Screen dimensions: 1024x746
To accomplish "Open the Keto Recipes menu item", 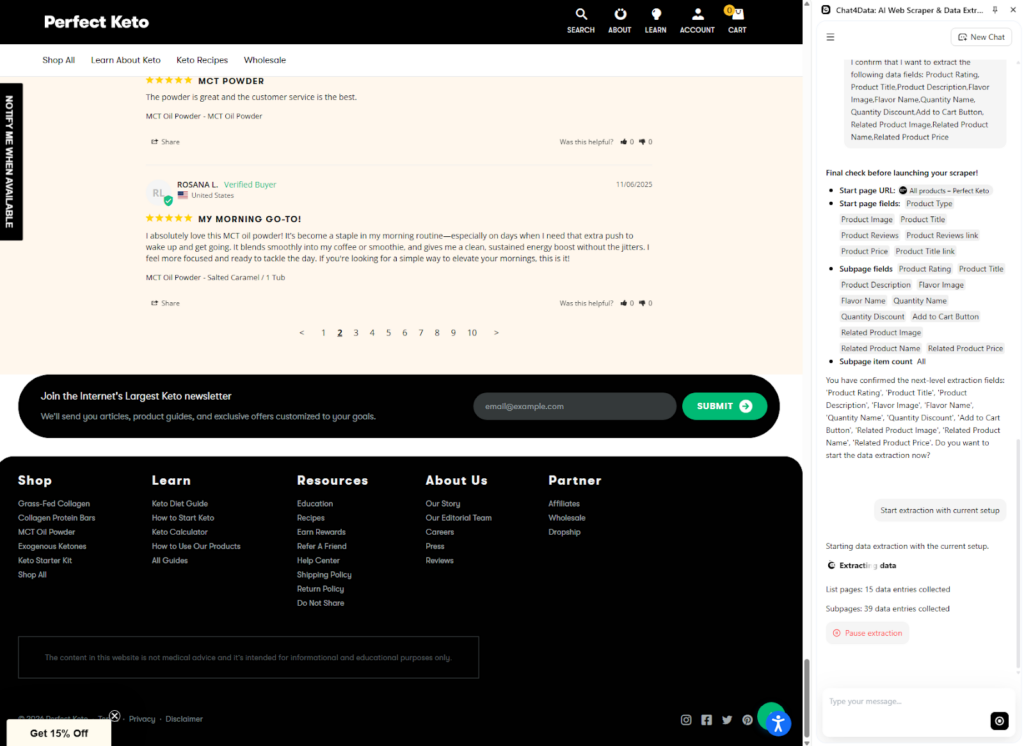I will 202,60.
